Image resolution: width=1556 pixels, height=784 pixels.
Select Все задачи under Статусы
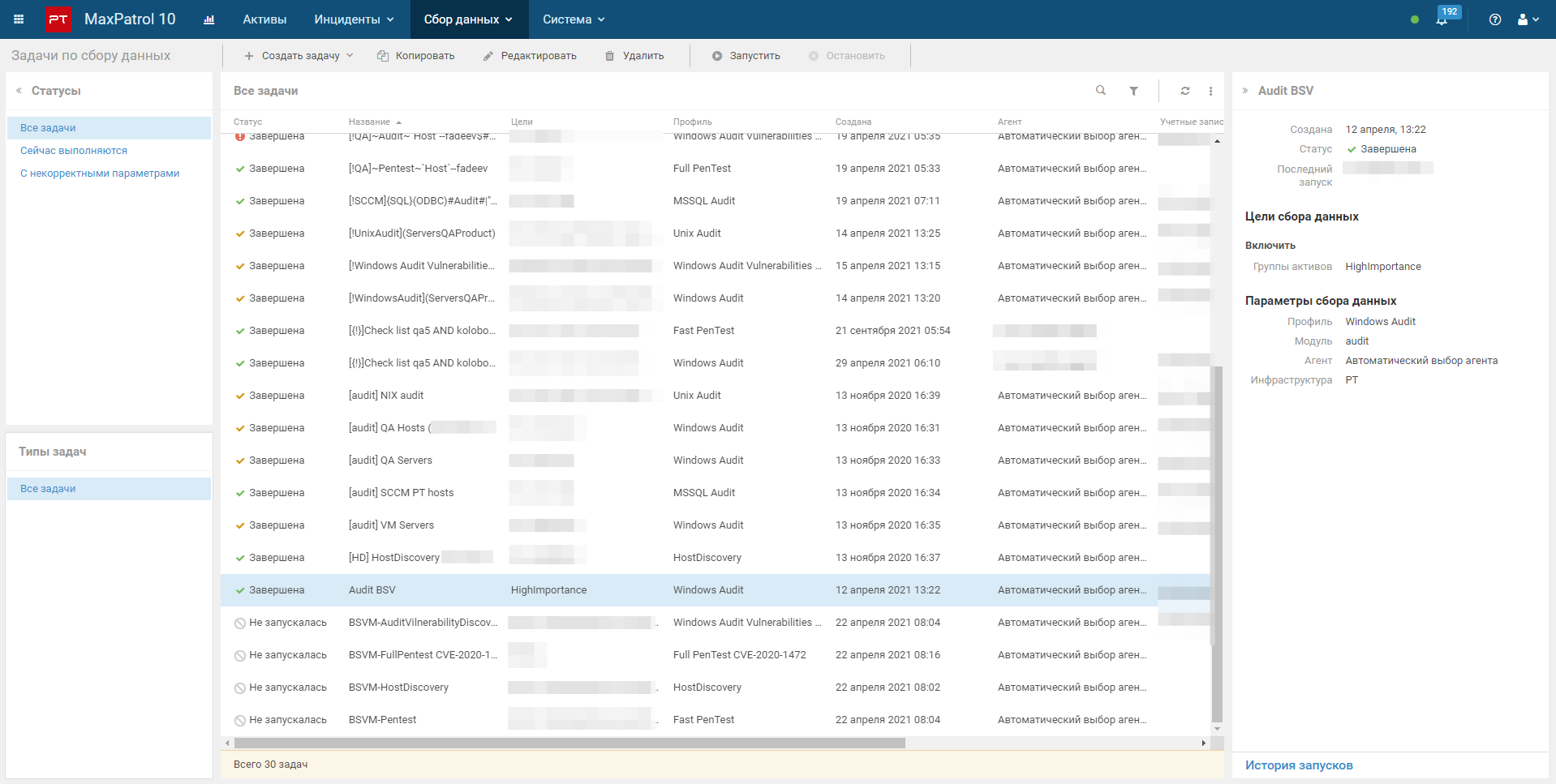[x=109, y=128]
